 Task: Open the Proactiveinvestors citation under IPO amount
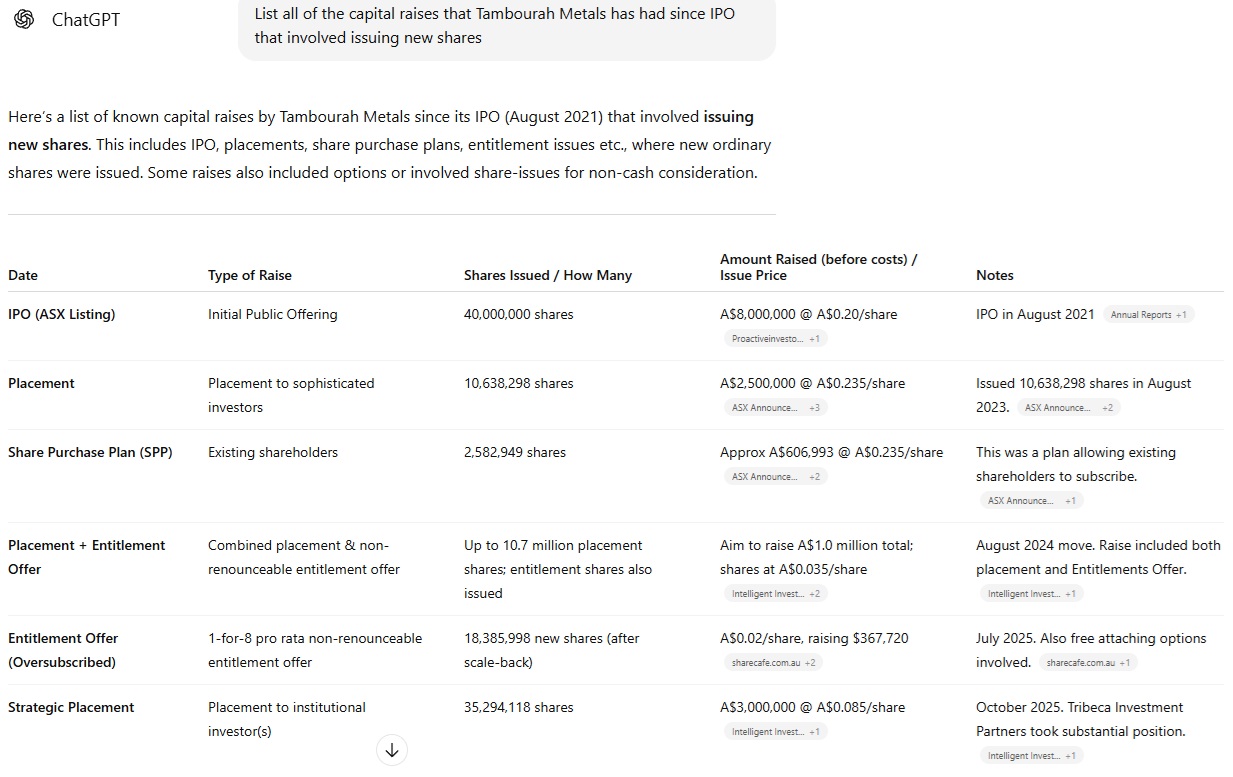click(774, 339)
